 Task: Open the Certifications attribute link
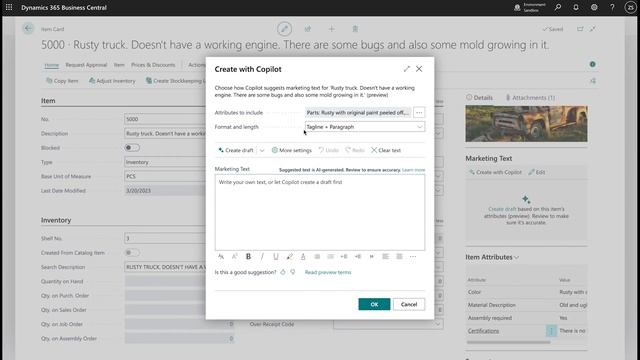point(483,331)
